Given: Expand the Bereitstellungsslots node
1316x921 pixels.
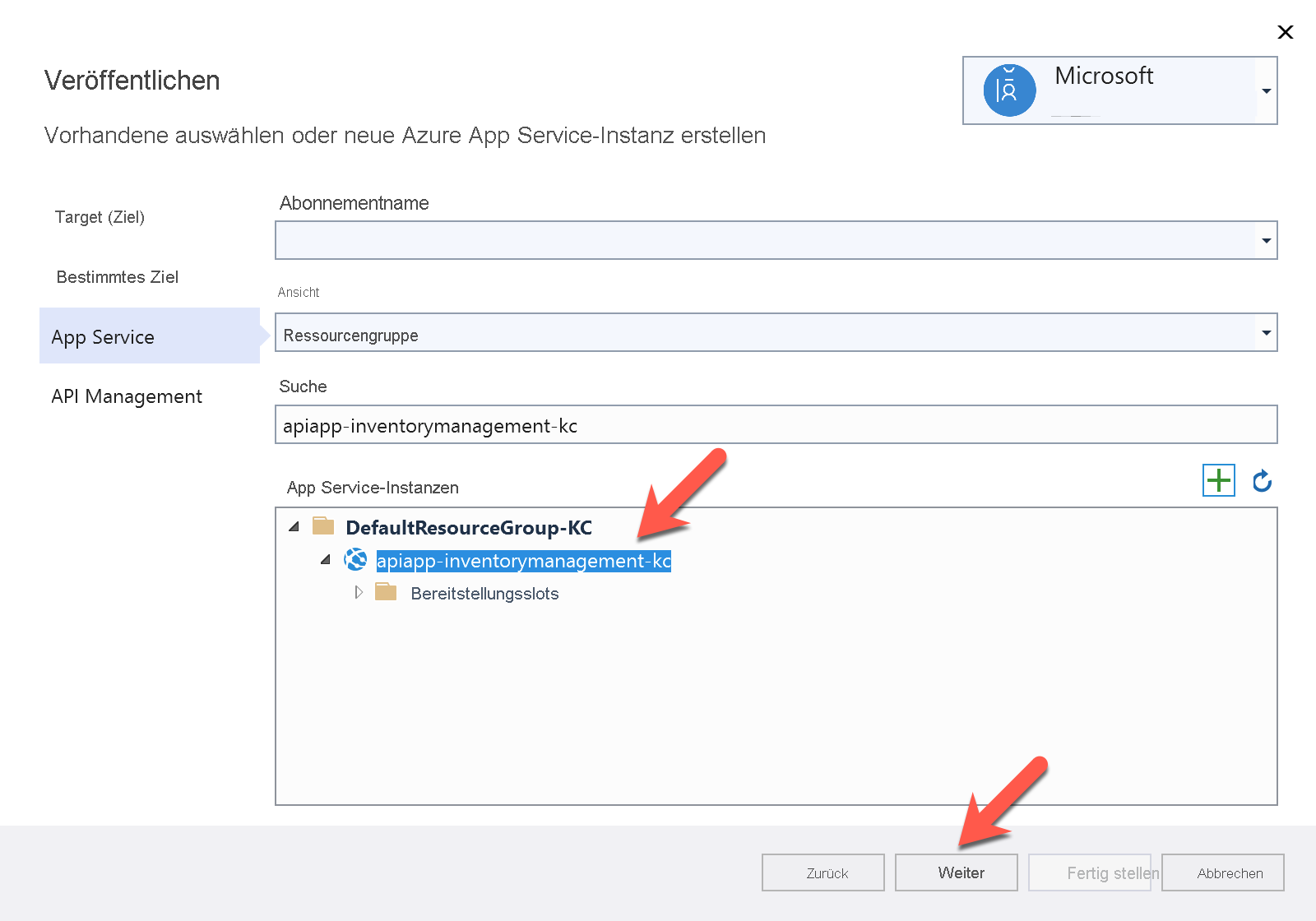Looking at the screenshot, I should pos(359,592).
